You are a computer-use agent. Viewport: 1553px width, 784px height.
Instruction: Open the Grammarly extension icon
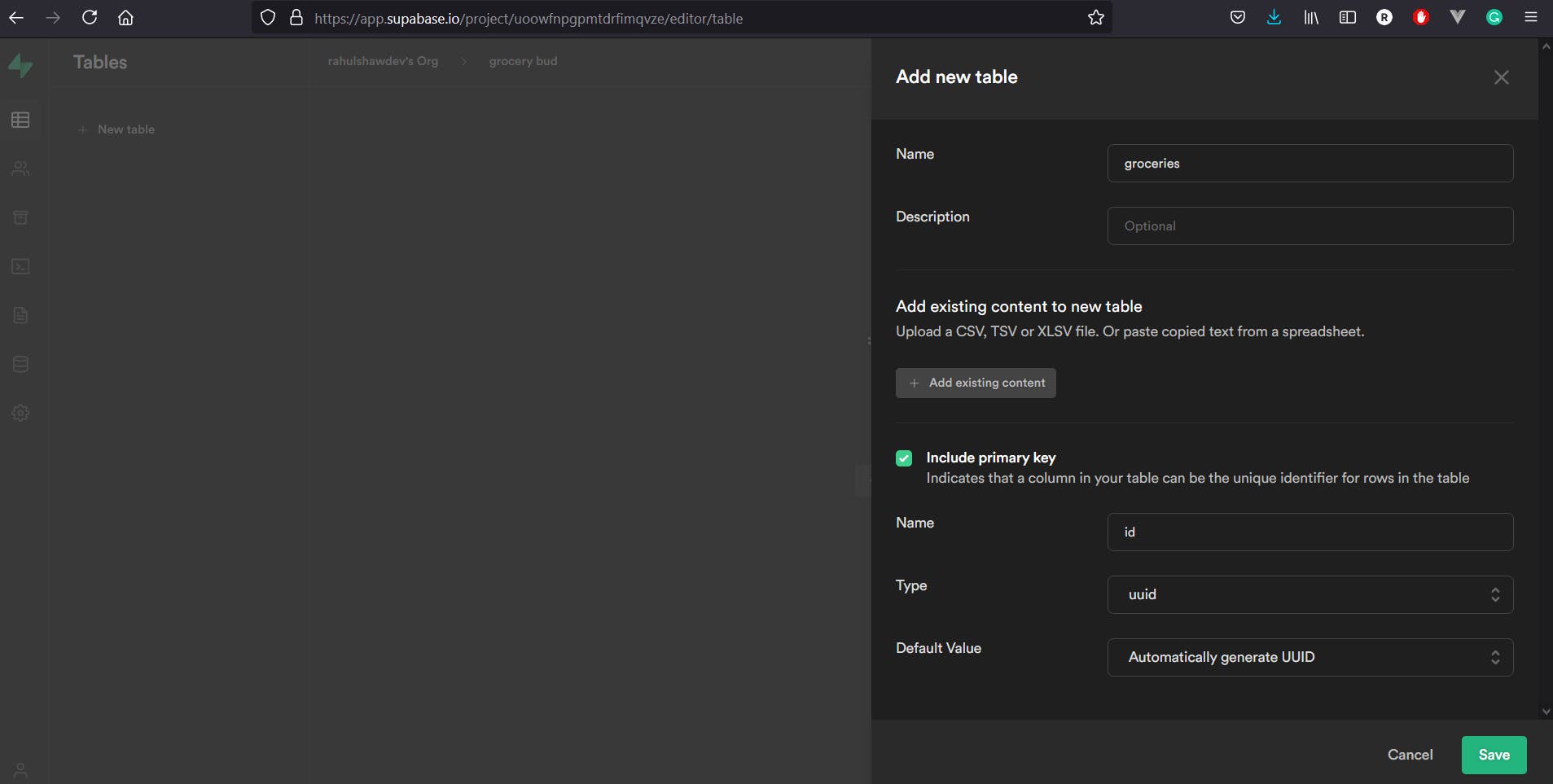point(1494,18)
